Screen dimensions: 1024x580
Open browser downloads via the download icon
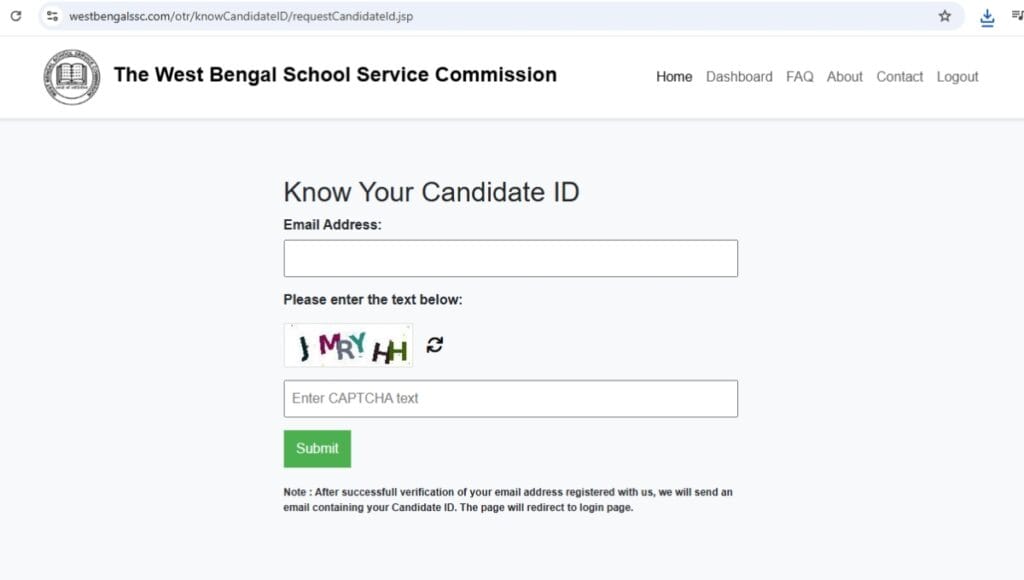[x=986, y=16]
